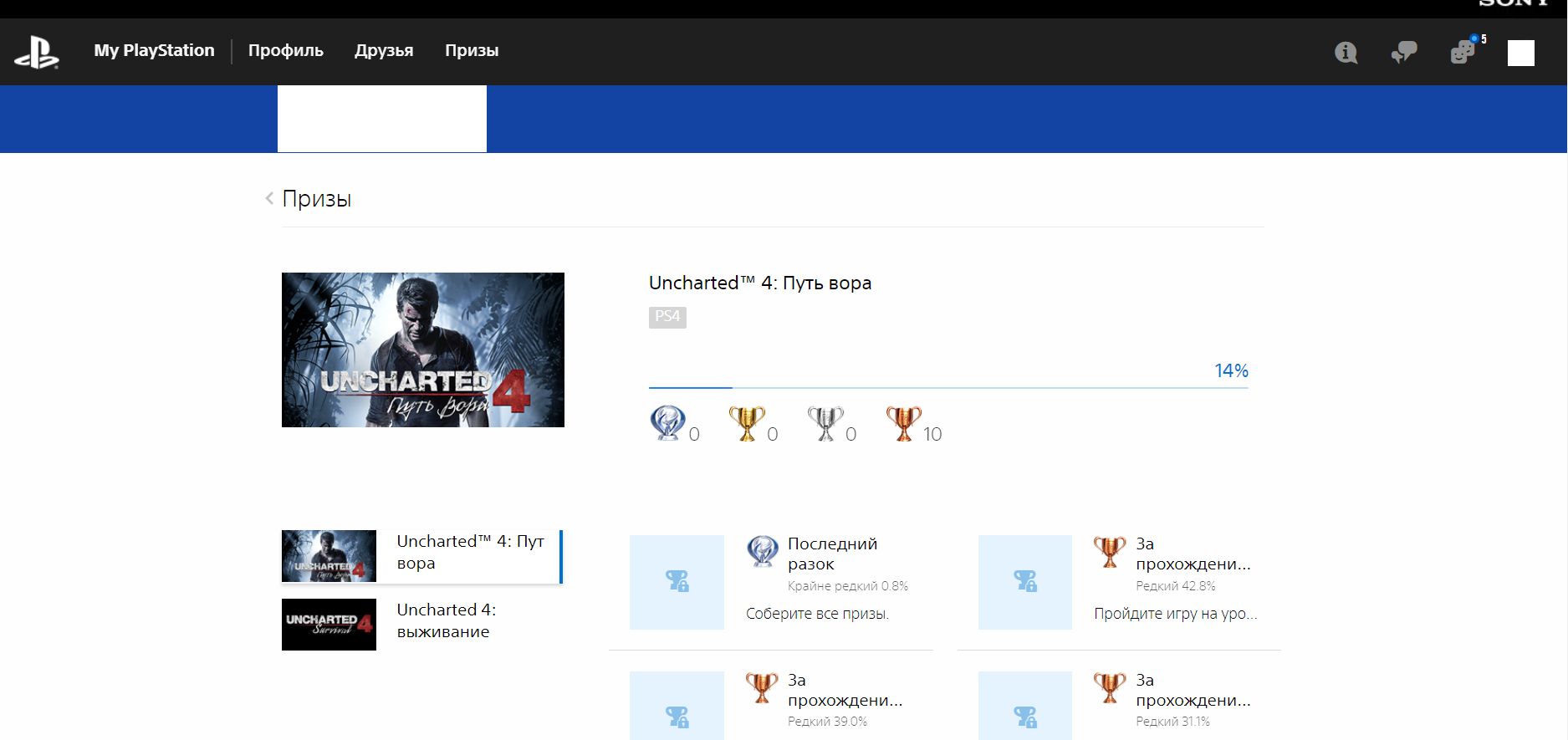Screen dimensions: 1568x740
Task: Go to My PlayStation home
Action: [154, 50]
